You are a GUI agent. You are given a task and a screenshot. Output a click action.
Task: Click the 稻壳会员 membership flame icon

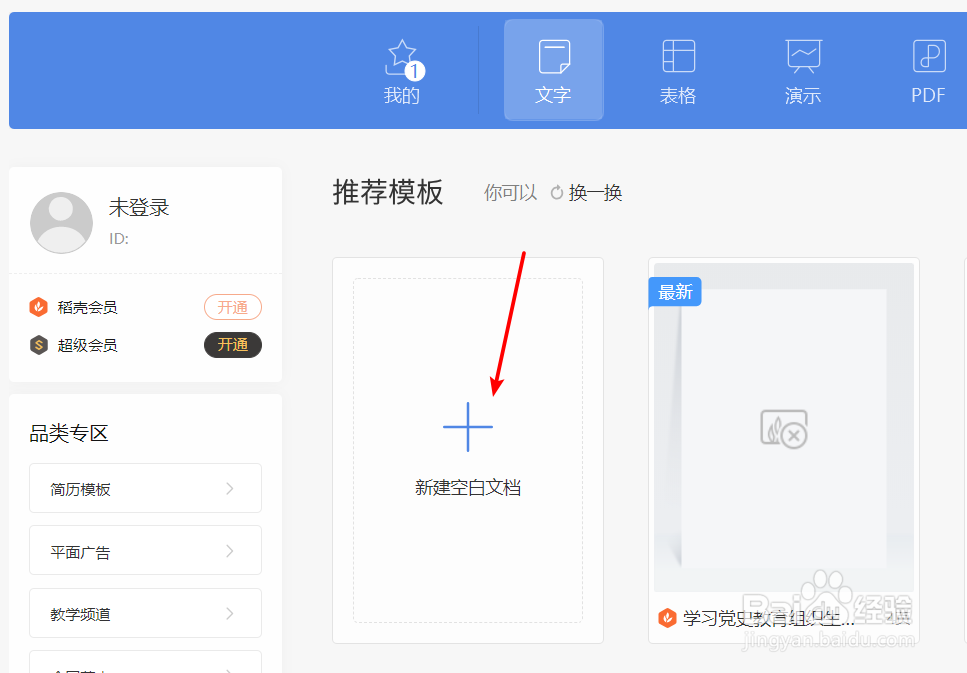38,307
